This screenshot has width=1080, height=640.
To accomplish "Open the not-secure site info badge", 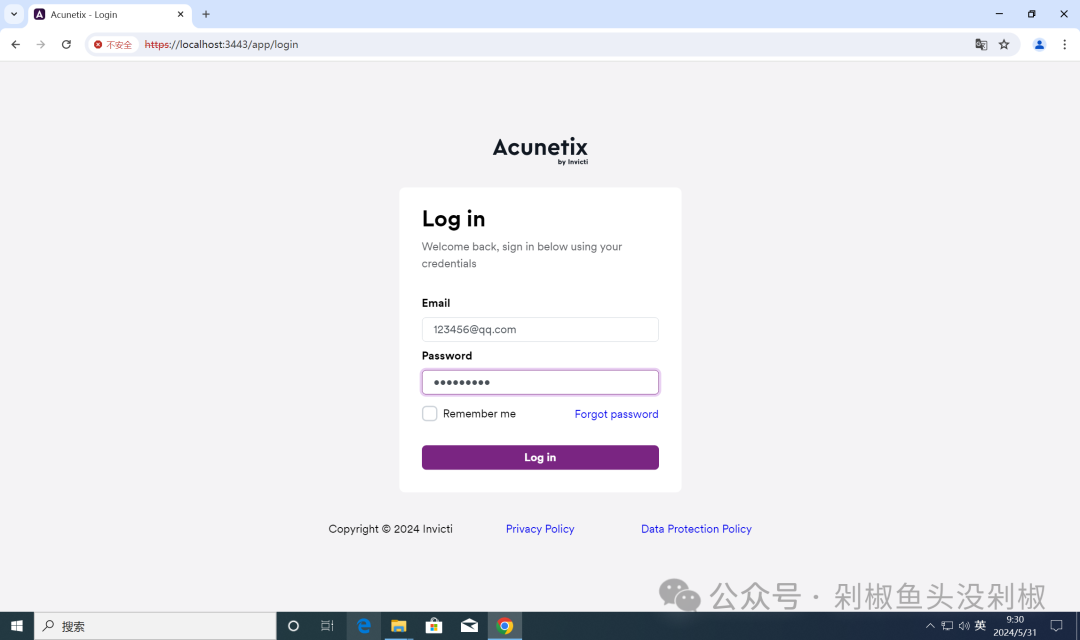I will pyautogui.click(x=113, y=45).
